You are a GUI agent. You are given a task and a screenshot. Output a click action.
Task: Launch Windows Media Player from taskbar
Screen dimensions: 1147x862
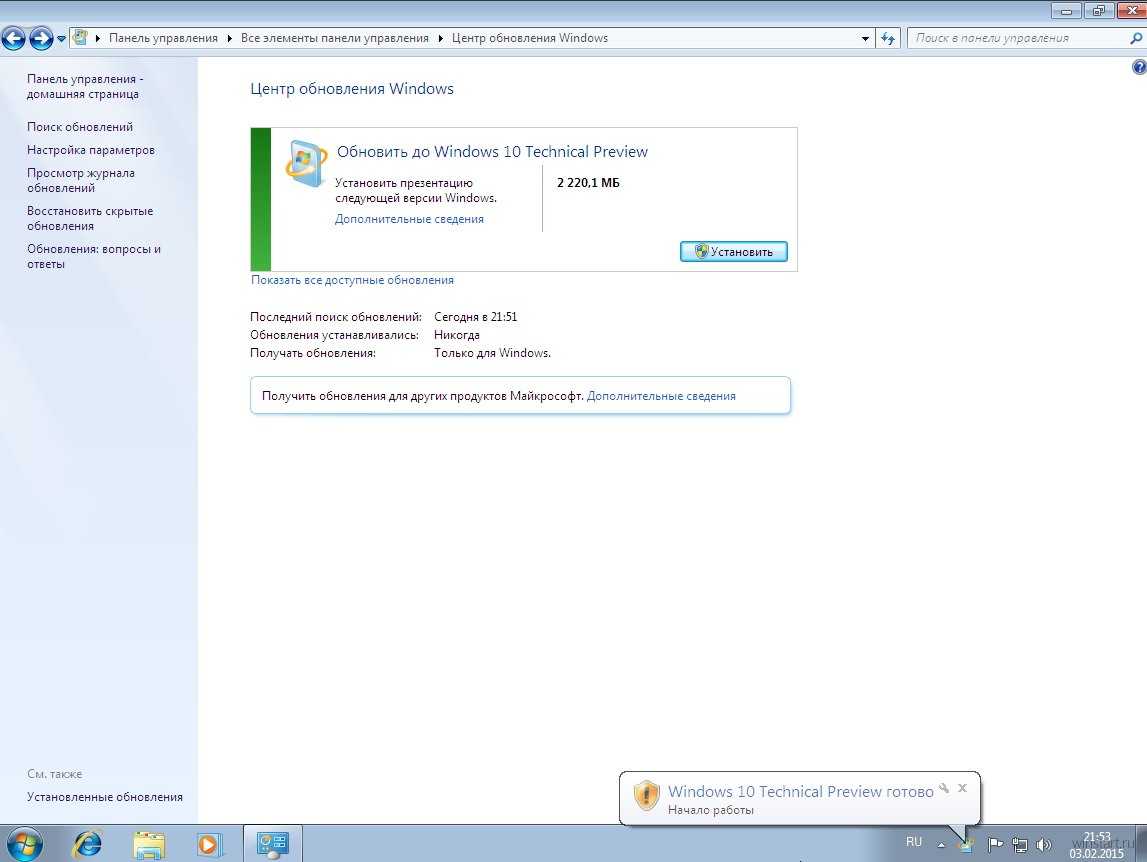click(208, 844)
